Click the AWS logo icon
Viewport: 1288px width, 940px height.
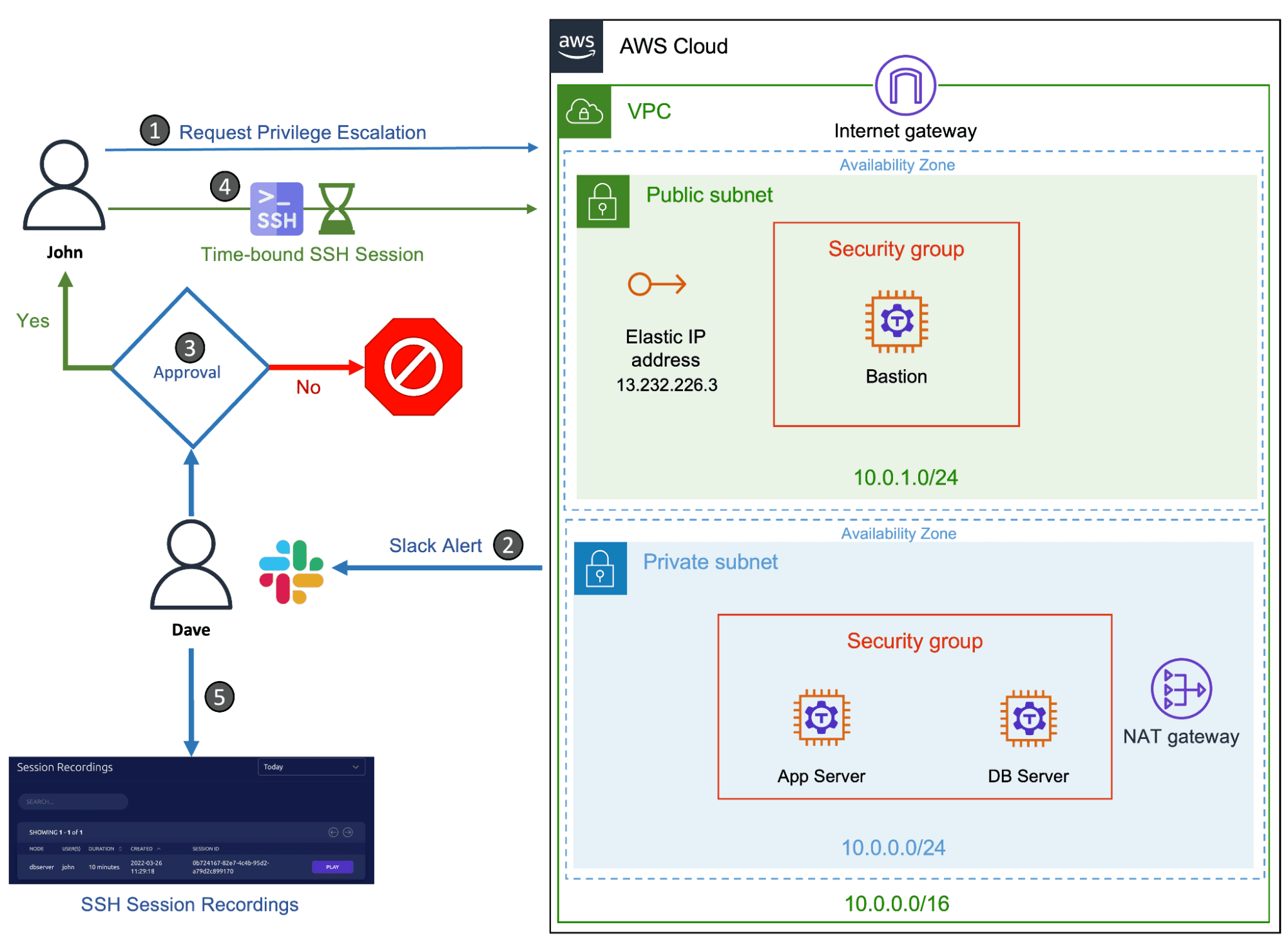pyautogui.click(x=575, y=46)
